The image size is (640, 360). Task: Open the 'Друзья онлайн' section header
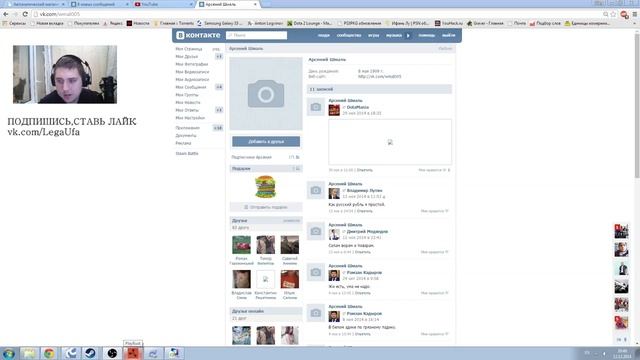[x=266, y=311]
